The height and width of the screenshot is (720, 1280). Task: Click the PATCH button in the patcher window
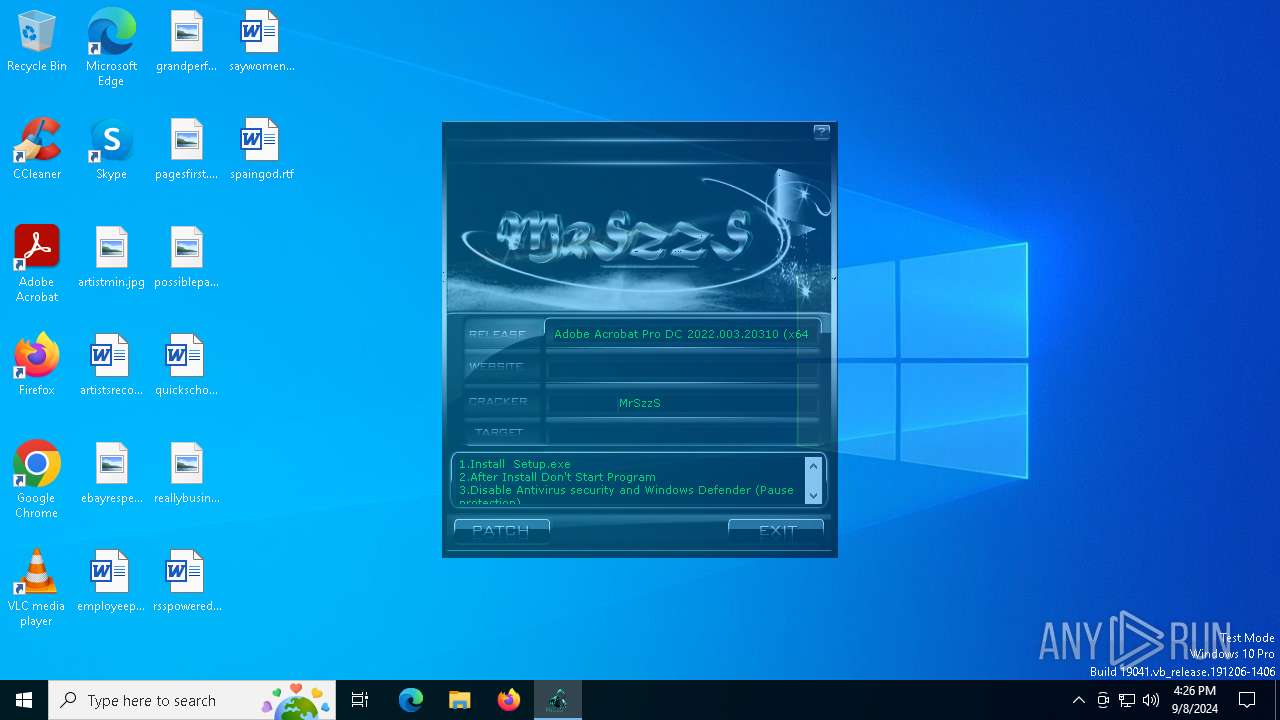(501, 531)
